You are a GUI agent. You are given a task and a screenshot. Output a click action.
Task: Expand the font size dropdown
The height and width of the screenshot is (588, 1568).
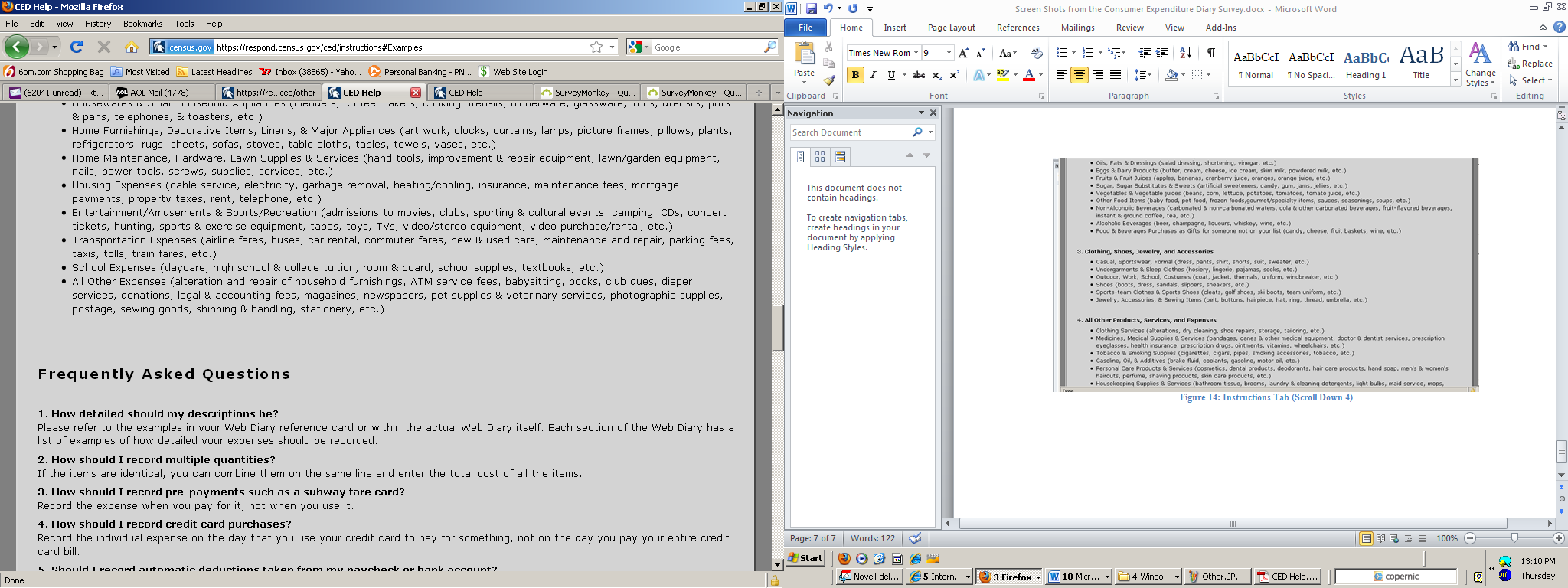949,53
